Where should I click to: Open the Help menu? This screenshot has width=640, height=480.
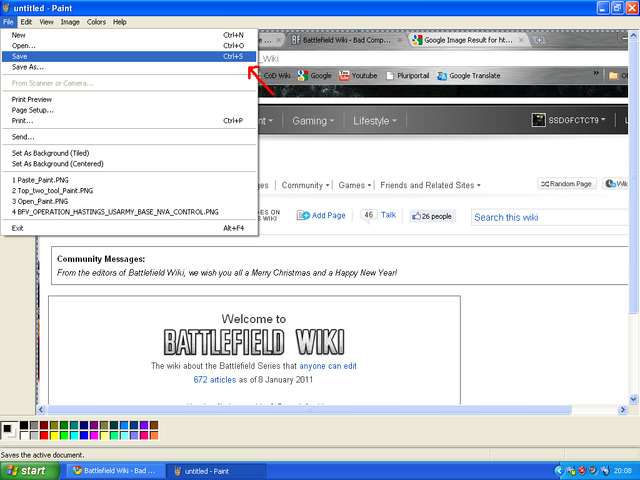(x=120, y=22)
